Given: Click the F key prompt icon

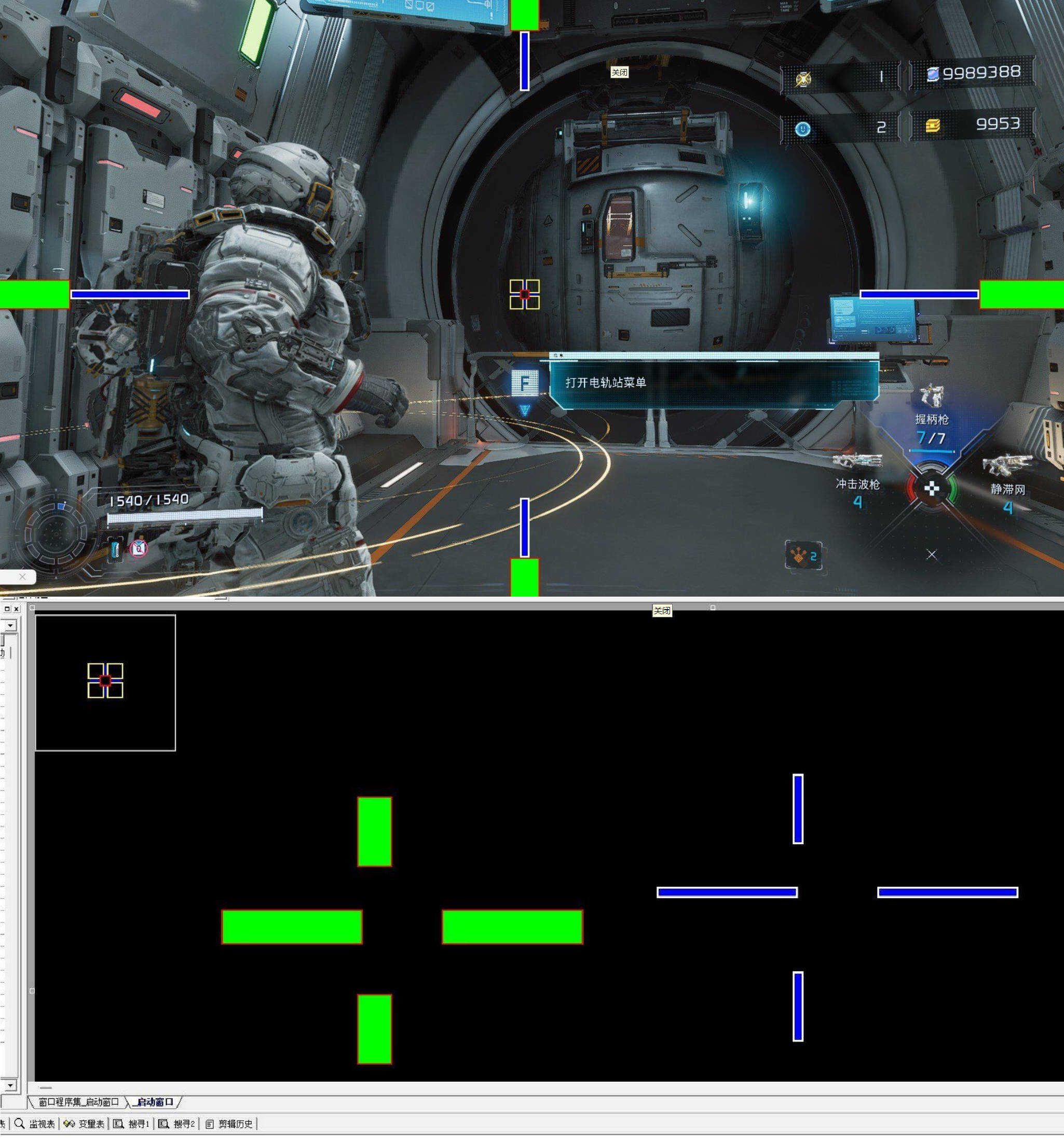Looking at the screenshot, I should click(x=525, y=383).
